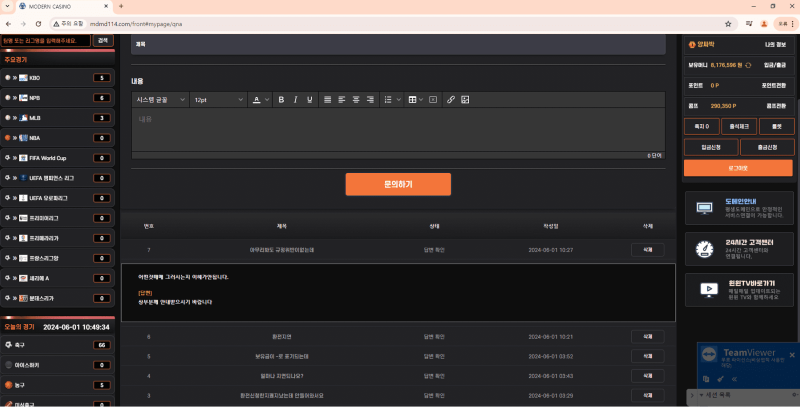This screenshot has height=414, width=800.
Task: Switch to MODERN CASINO browser tab
Action: coord(63,7)
